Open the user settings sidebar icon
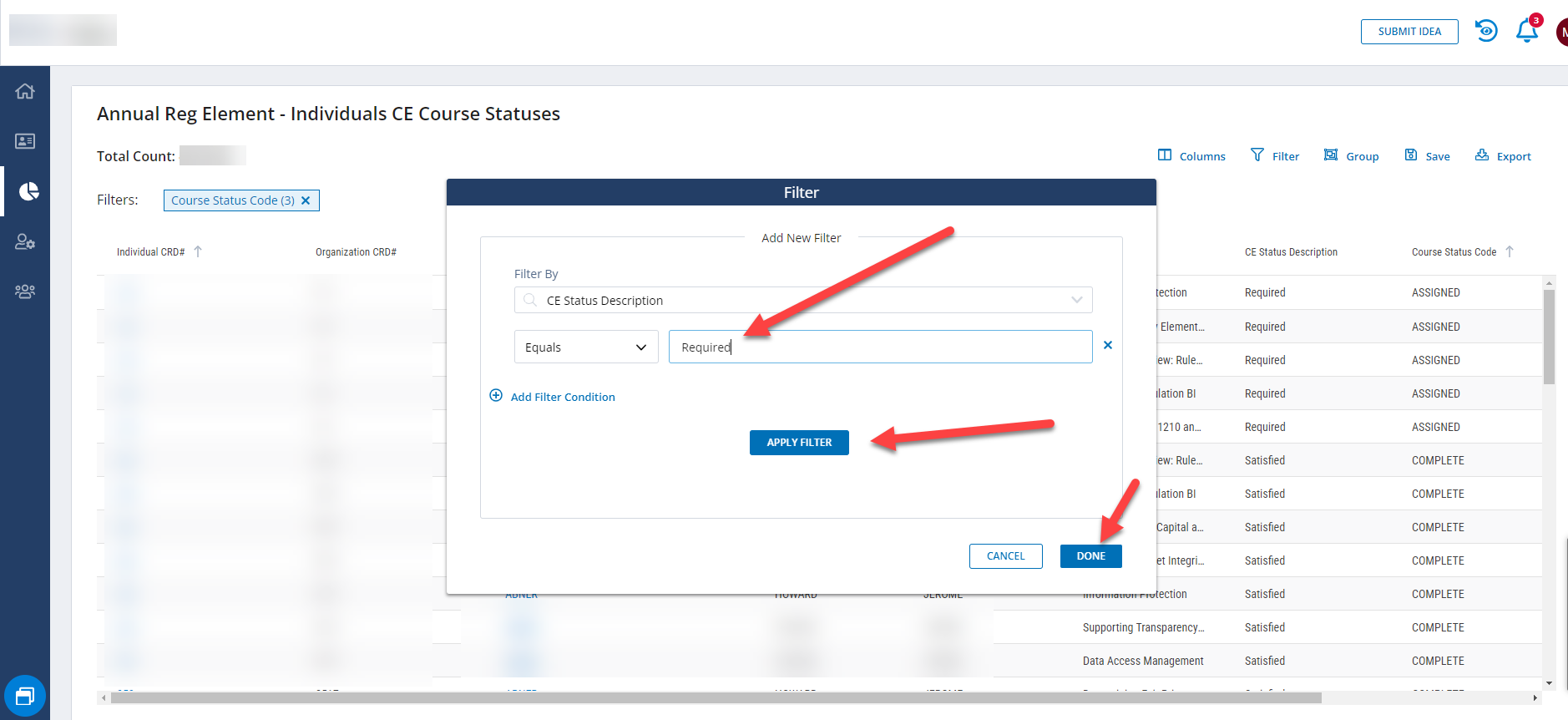Image resolution: width=1568 pixels, height=720 pixels. [25, 242]
